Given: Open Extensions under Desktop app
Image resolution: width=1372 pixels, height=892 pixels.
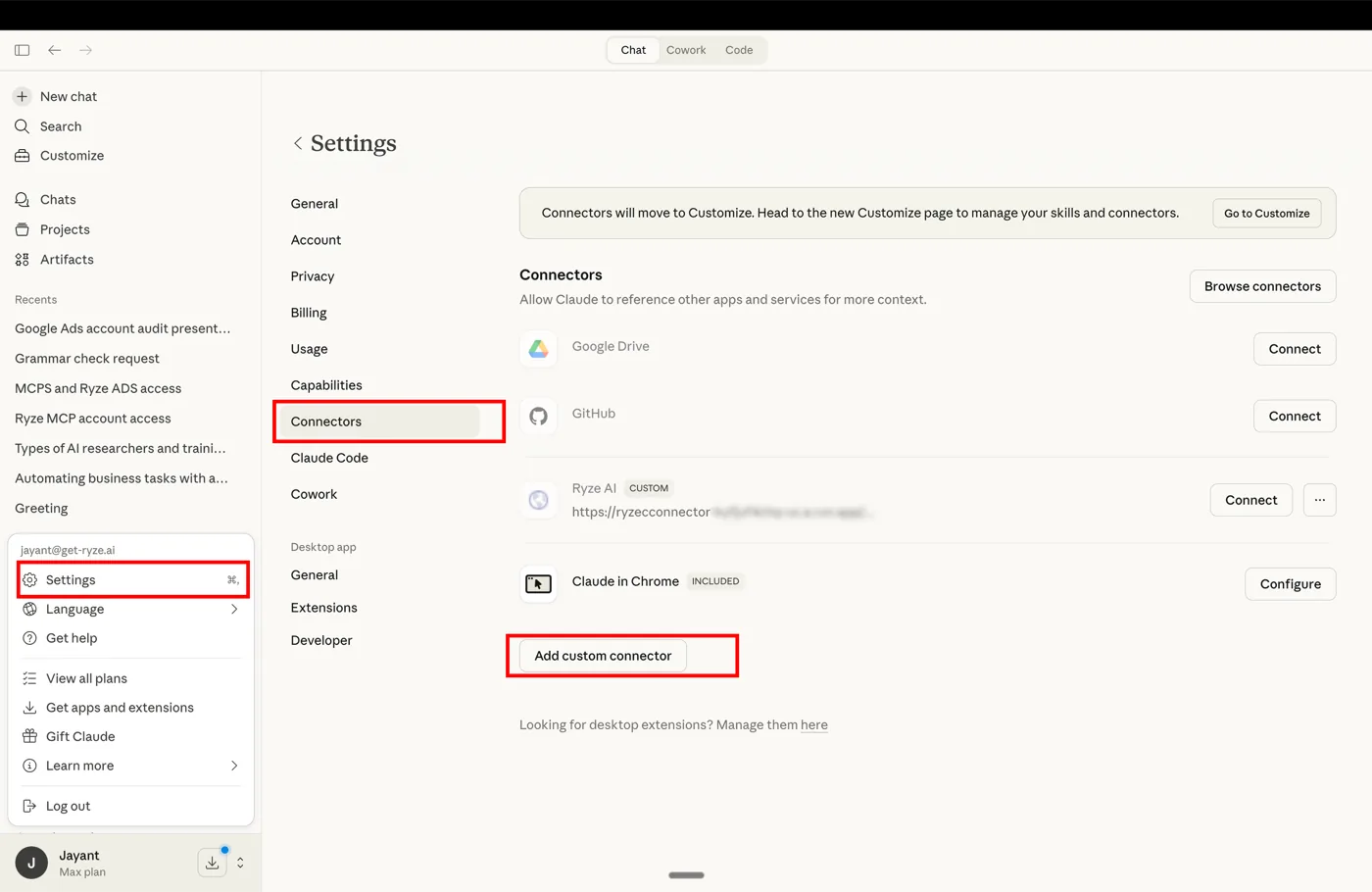Looking at the screenshot, I should [324, 608].
